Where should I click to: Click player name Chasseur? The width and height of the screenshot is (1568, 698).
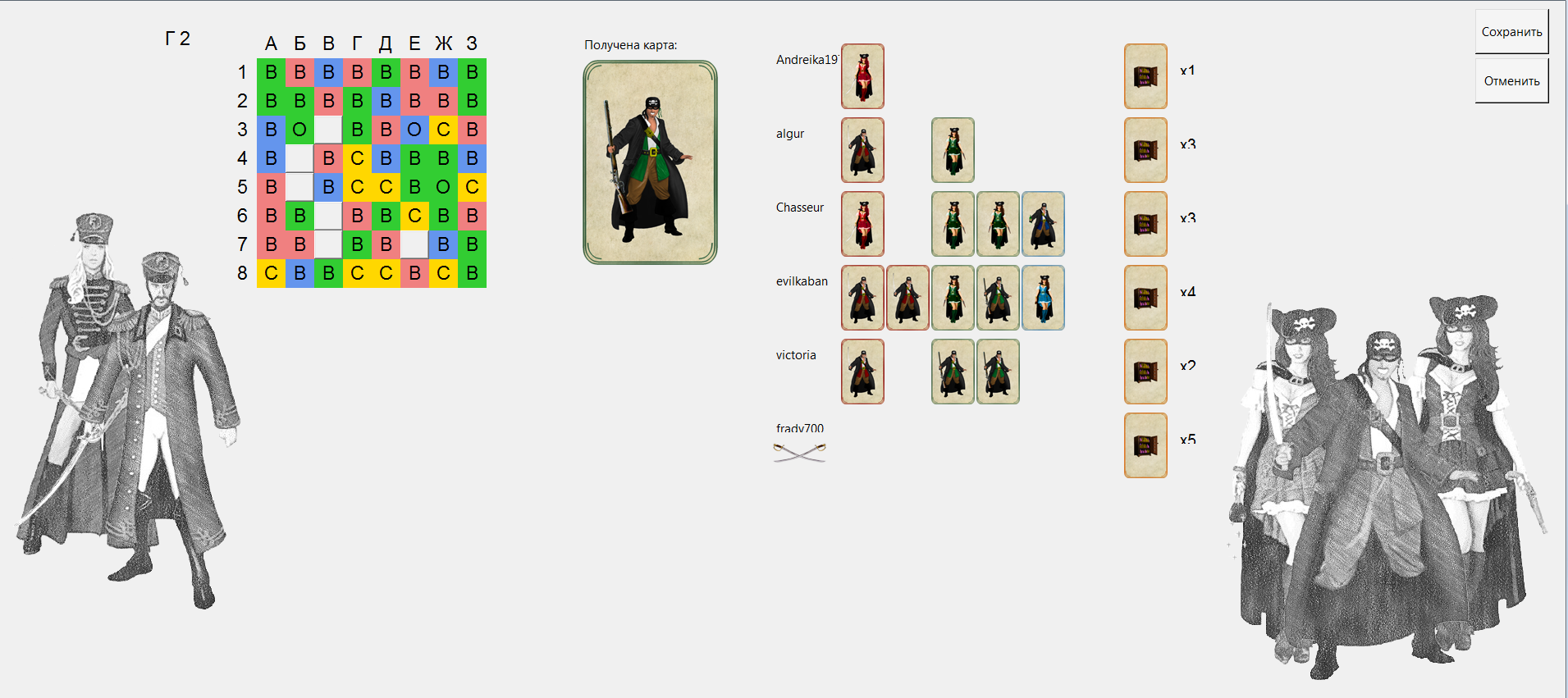[800, 208]
